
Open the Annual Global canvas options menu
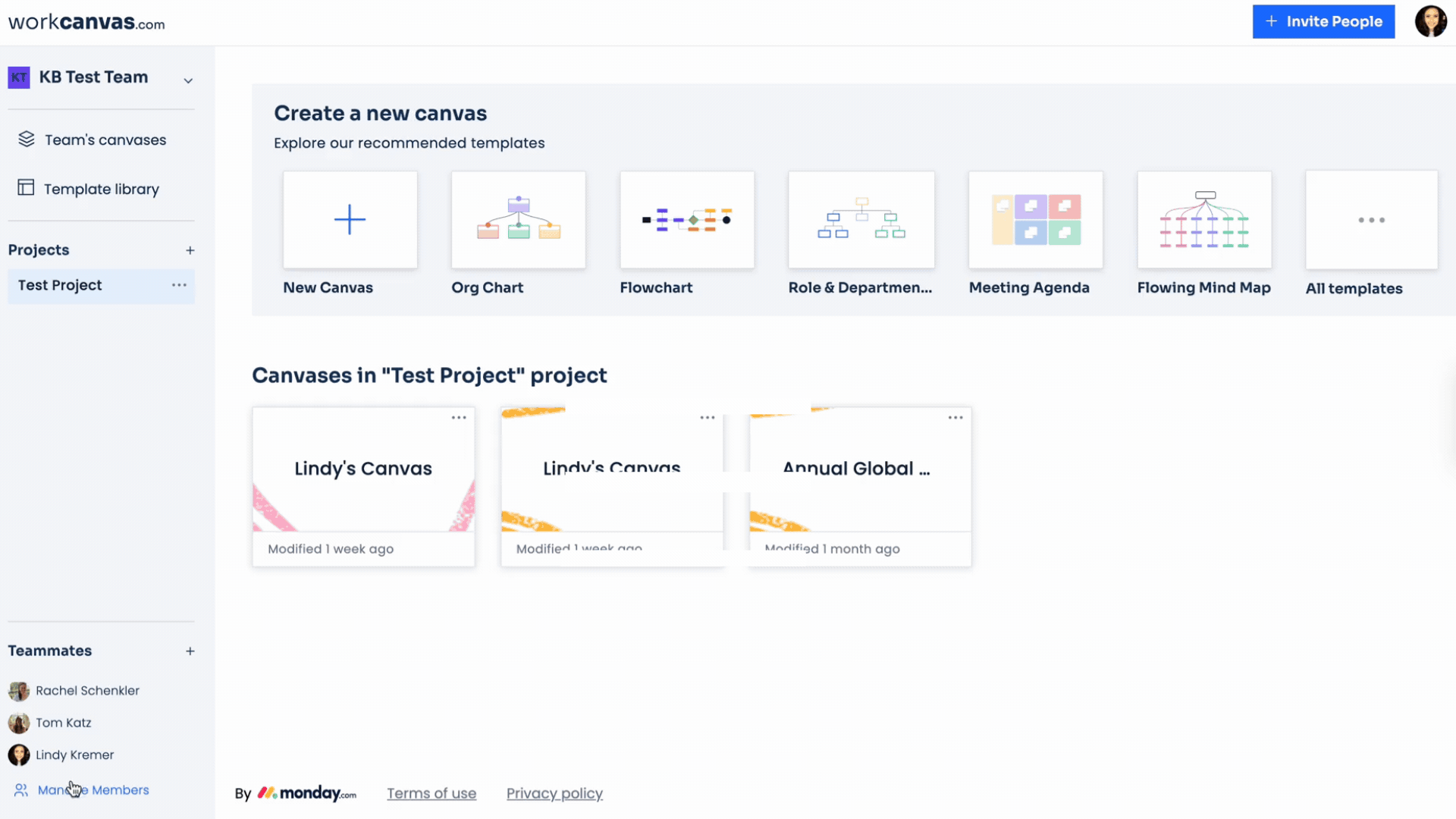coord(955,417)
